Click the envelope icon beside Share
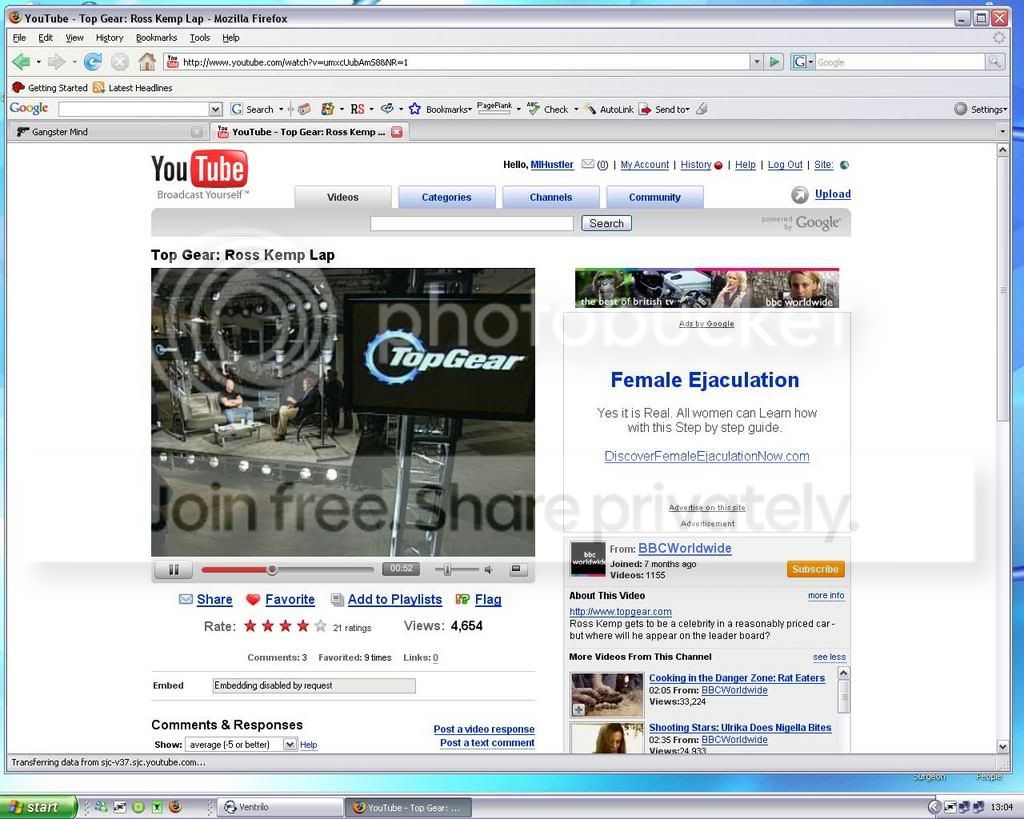1024x819 pixels. click(186, 599)
